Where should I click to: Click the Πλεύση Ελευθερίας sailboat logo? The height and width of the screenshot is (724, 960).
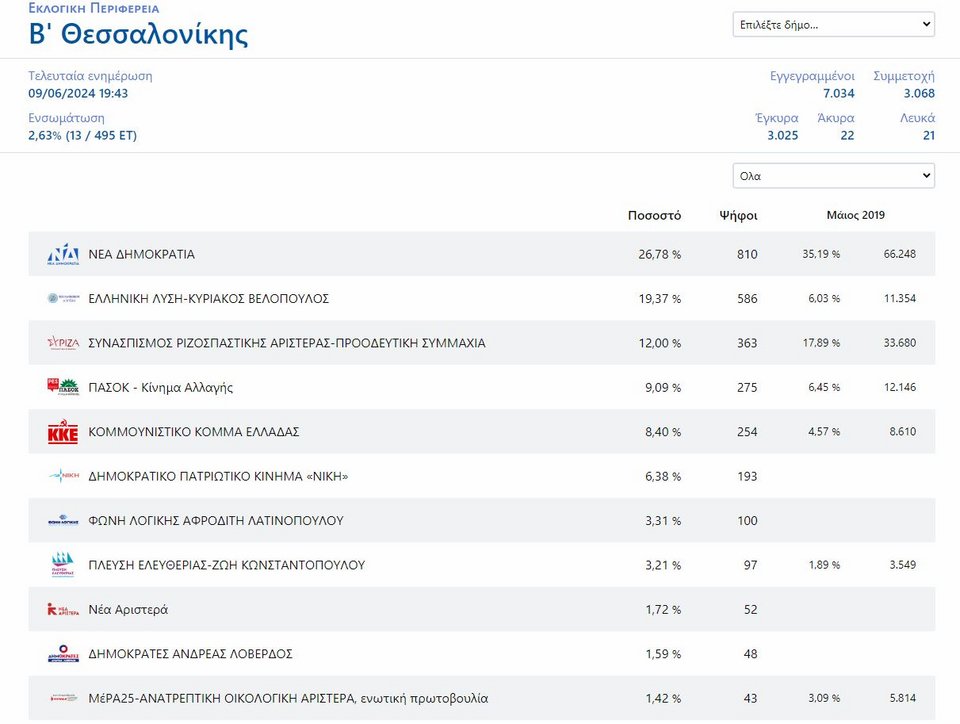pyautogui.click(x=63, y=564)
